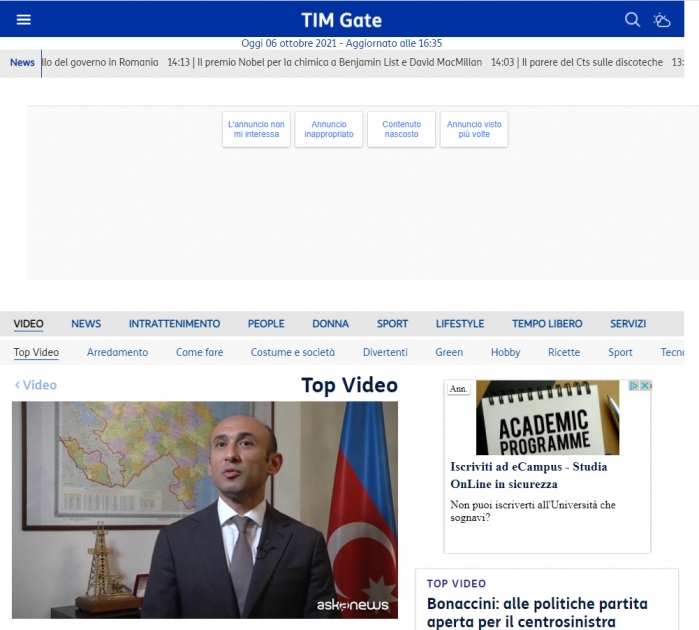The width and height of the screenshot is (699, 630).
Task: Select the Ricette video subcategory
Action: [x=564, y=352]
